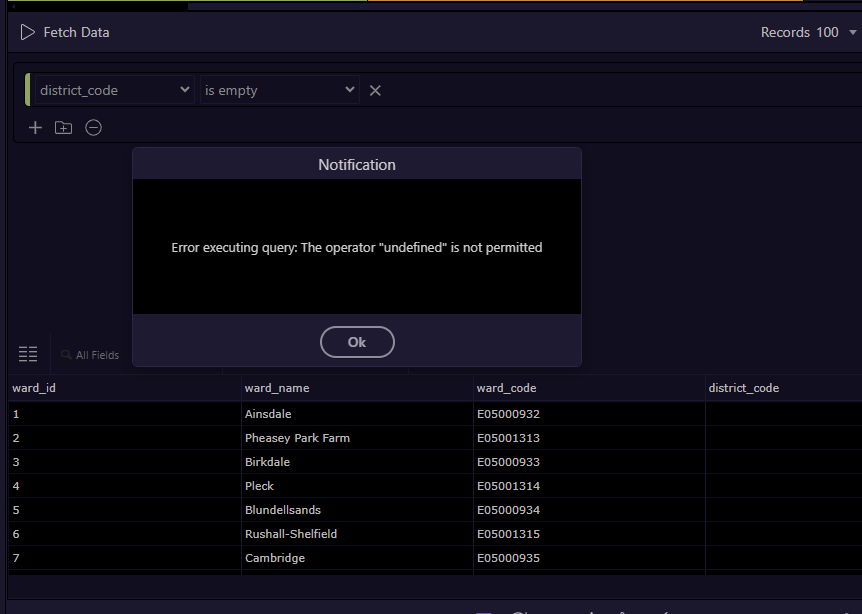Open the 'is empty' operator dropdown

pos(279,90)
